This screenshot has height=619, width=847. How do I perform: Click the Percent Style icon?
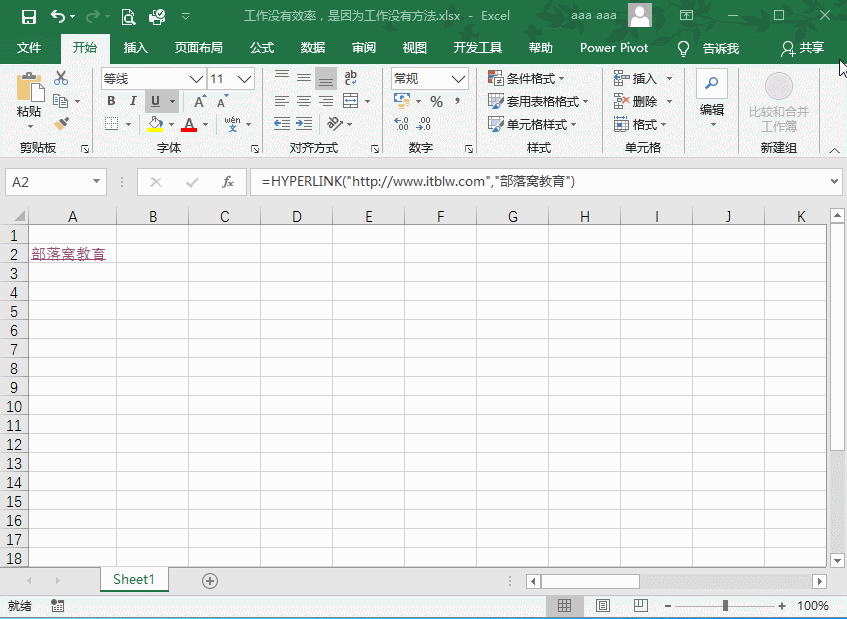click(436, 101)
